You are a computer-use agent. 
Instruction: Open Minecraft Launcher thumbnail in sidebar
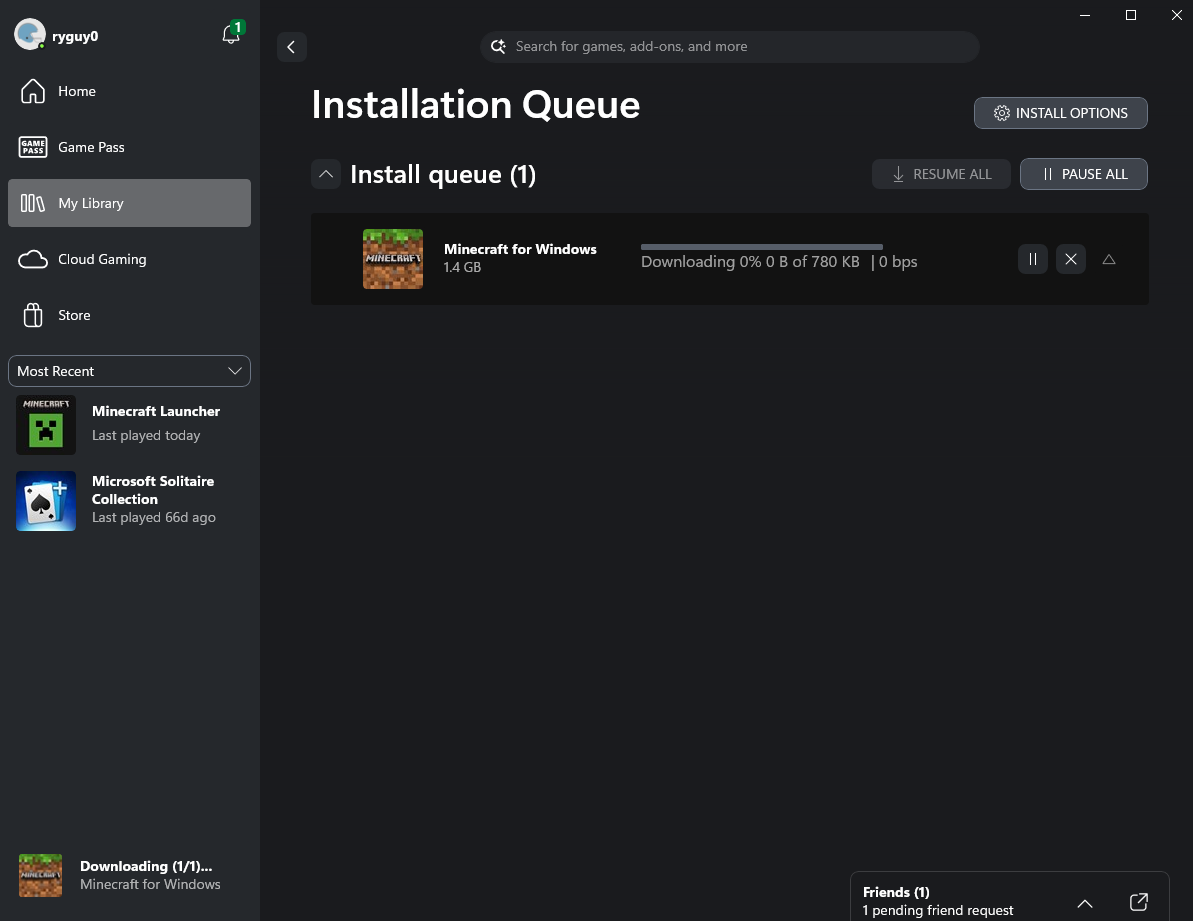tap(46, 425)
